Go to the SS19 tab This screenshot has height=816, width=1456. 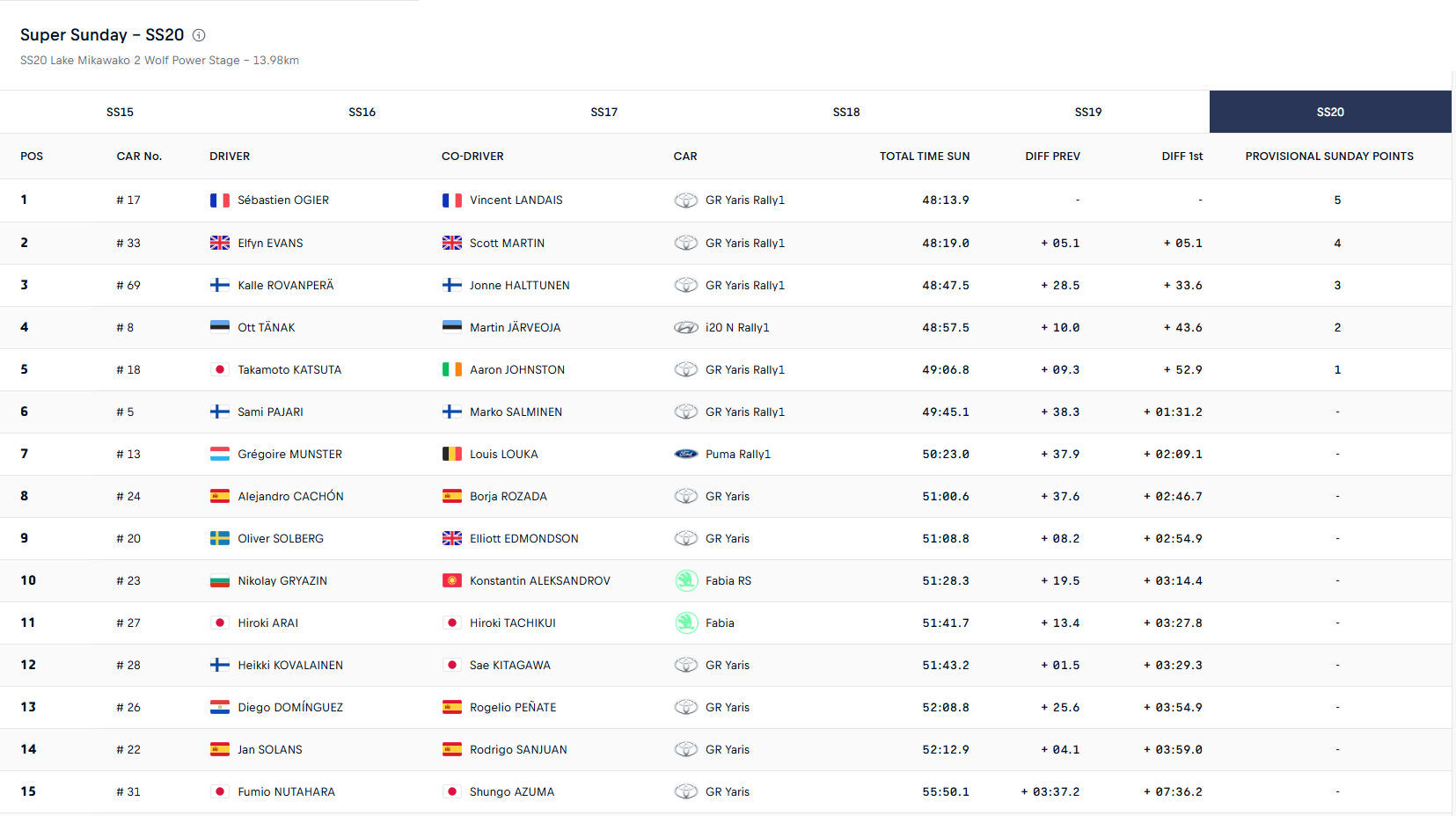click(1088, 112)
